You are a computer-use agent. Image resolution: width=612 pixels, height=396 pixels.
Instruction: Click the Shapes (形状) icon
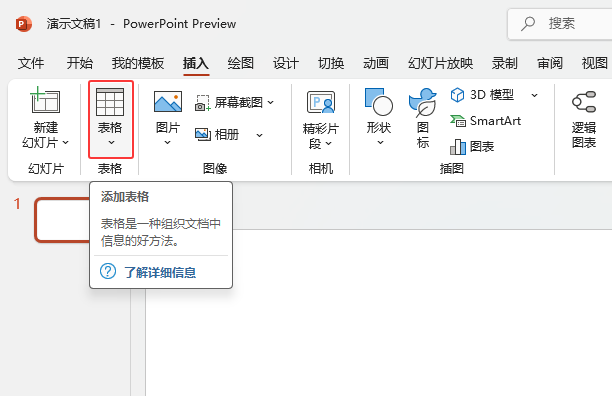[379, 102]
